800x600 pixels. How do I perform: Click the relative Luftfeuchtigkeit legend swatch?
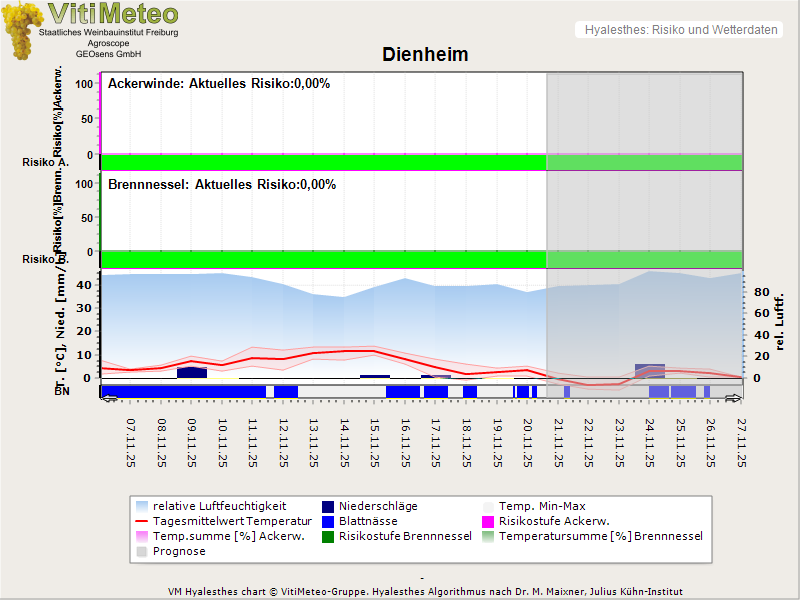(x=142, y=506)
